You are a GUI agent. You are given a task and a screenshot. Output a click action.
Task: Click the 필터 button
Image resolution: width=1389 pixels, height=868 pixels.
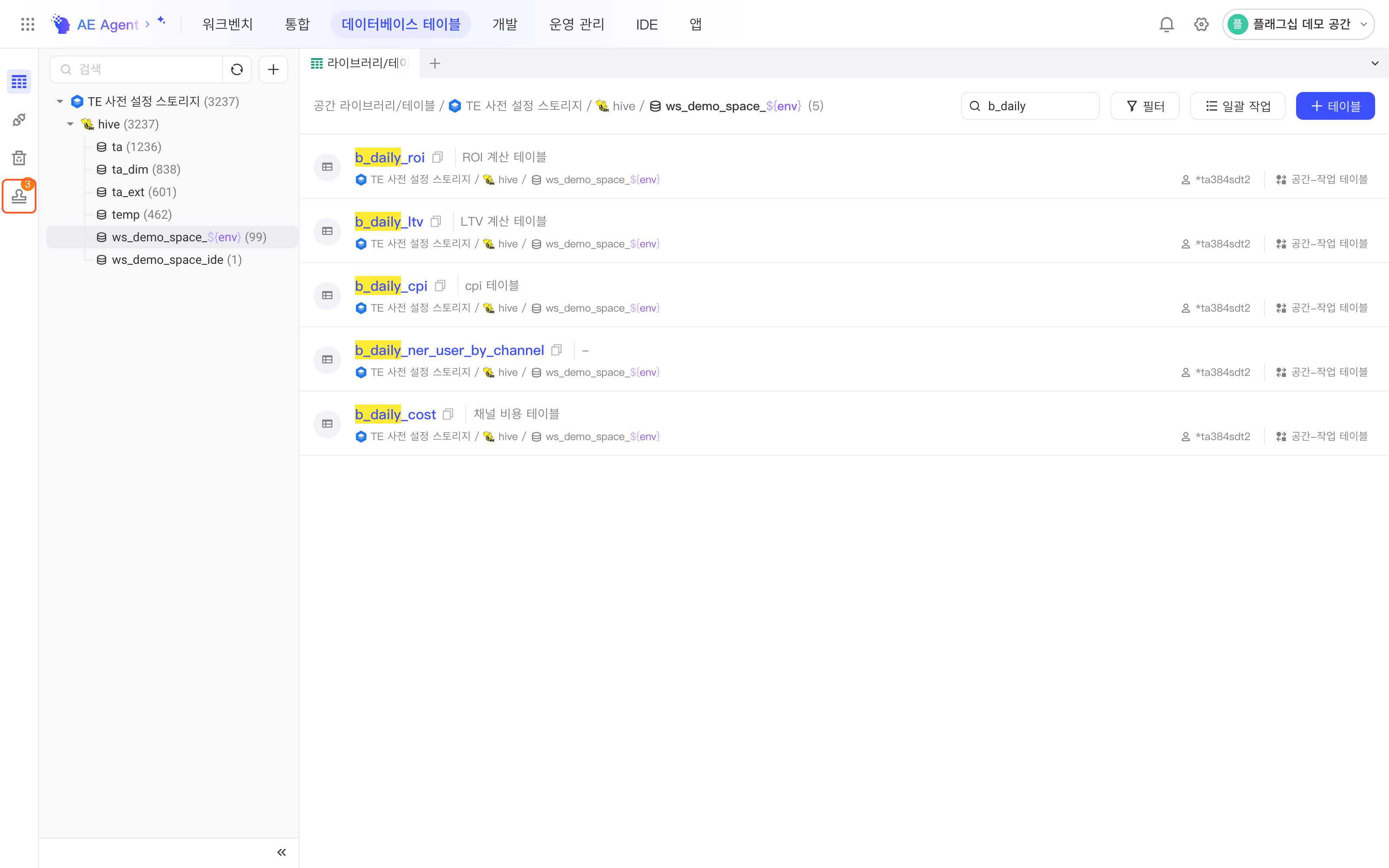[x=1145, y=106]
